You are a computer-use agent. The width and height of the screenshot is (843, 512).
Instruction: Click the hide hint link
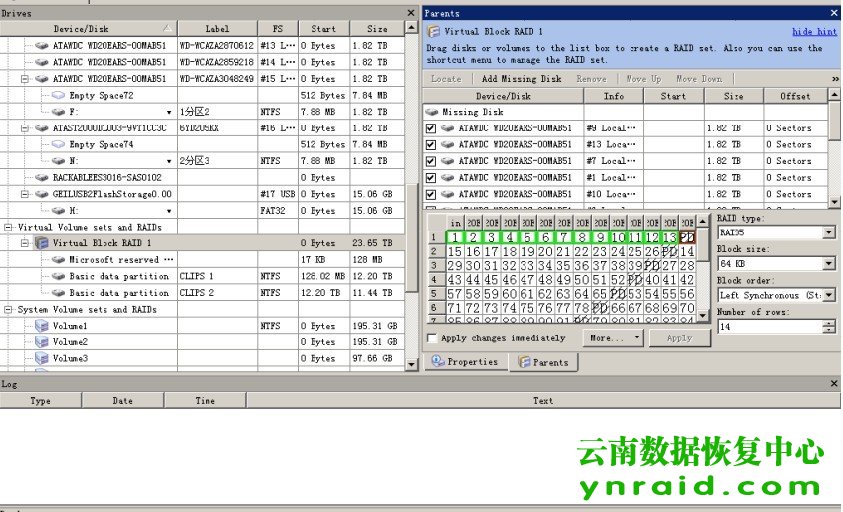click(x=814, y=32)
